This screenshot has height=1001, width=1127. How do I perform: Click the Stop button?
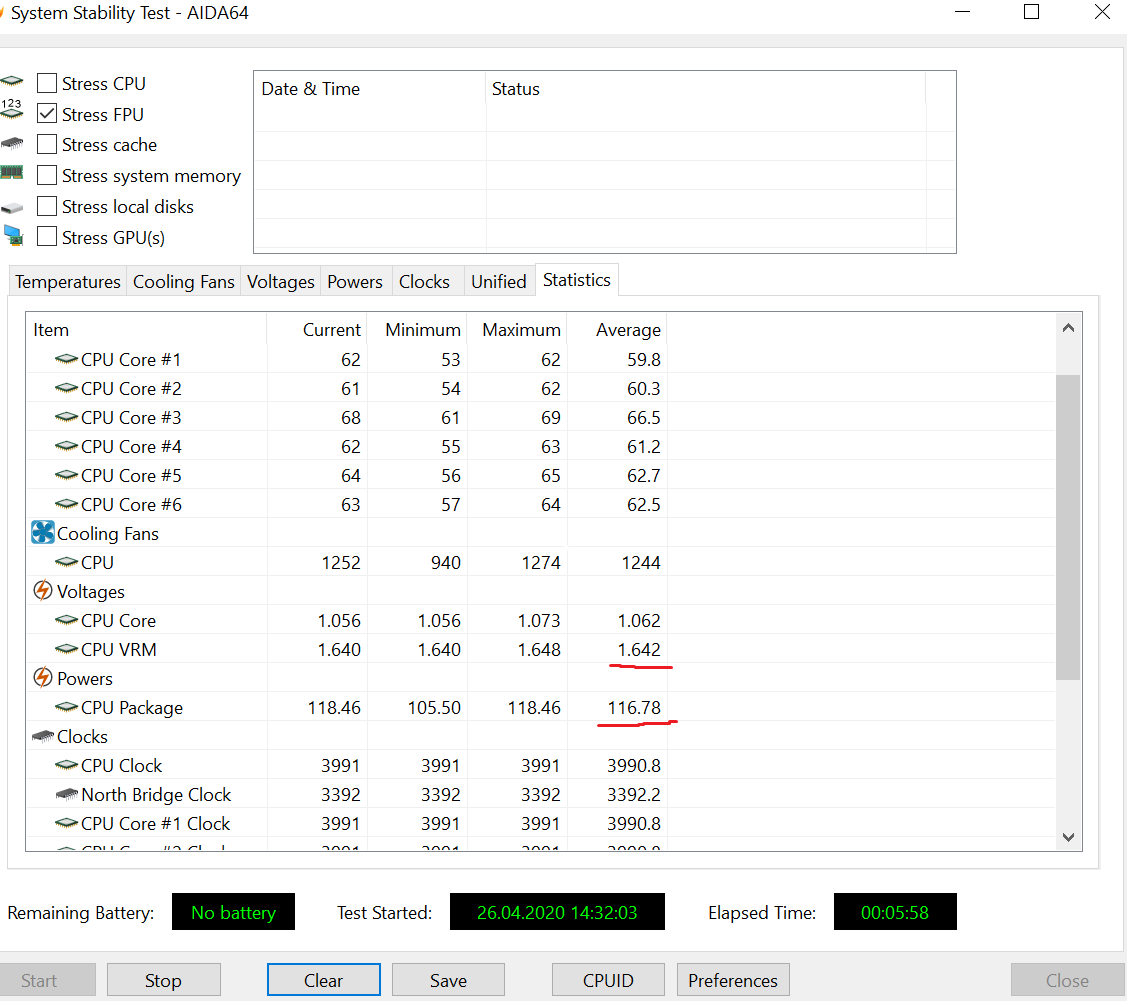[163, 980]
